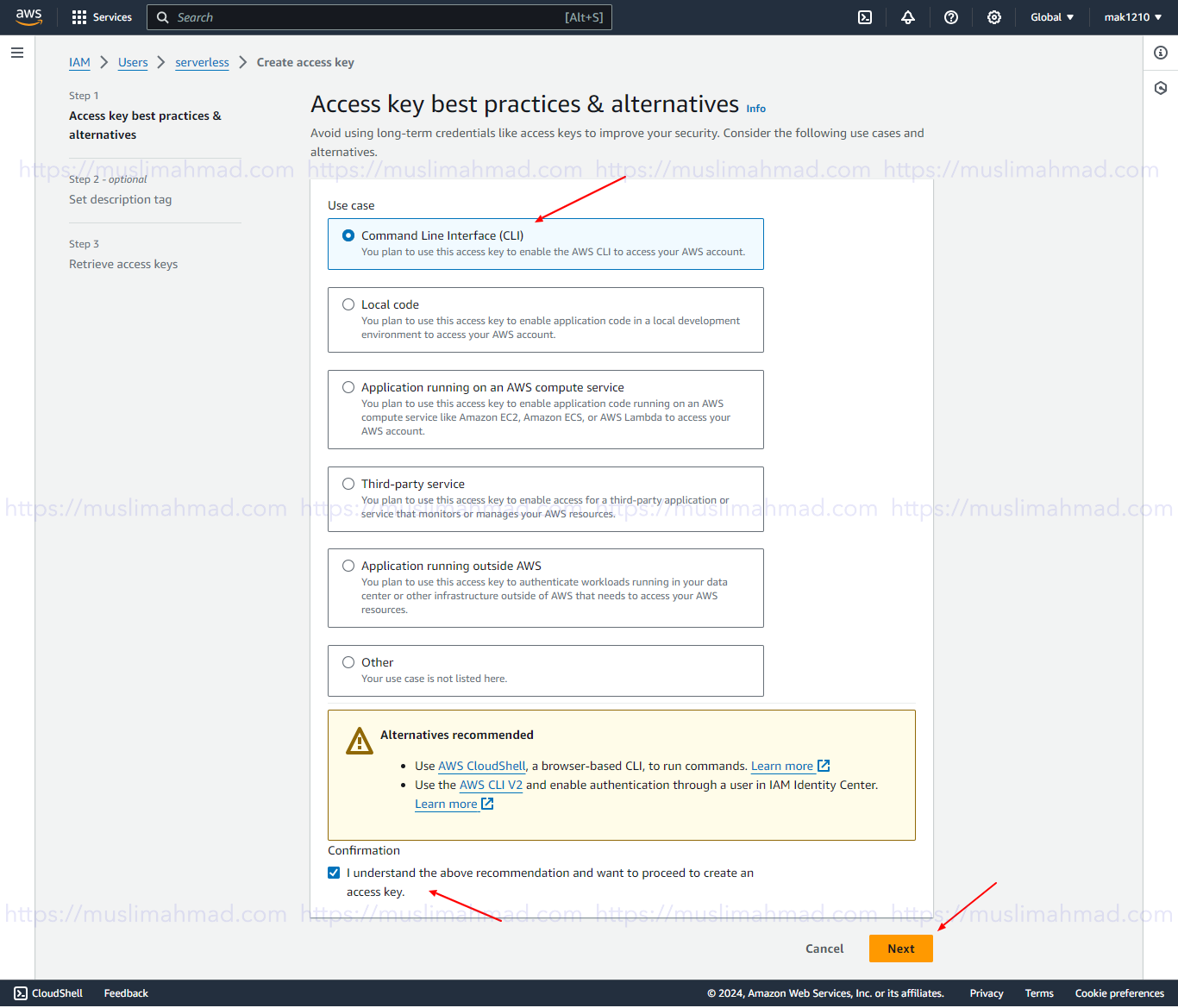Toggle the hamburger side navigation menu
1178x1008 pixels.
click(x=16, y=53)
